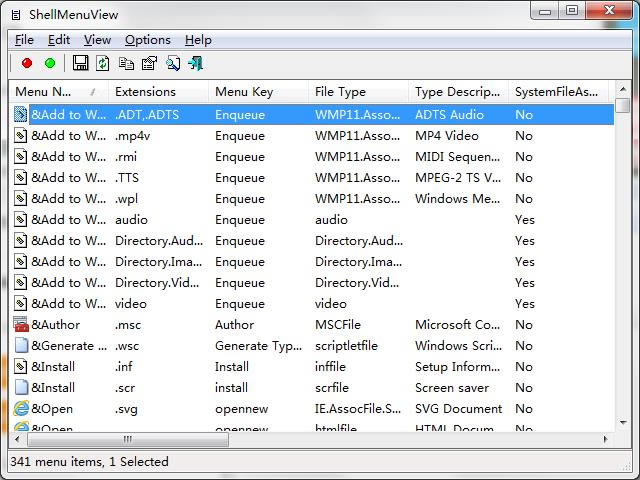The width and height of the screenshot is (640, 480).
Task: Click '341 menu items, 1 Selected' status
Action: pos(89,462)
